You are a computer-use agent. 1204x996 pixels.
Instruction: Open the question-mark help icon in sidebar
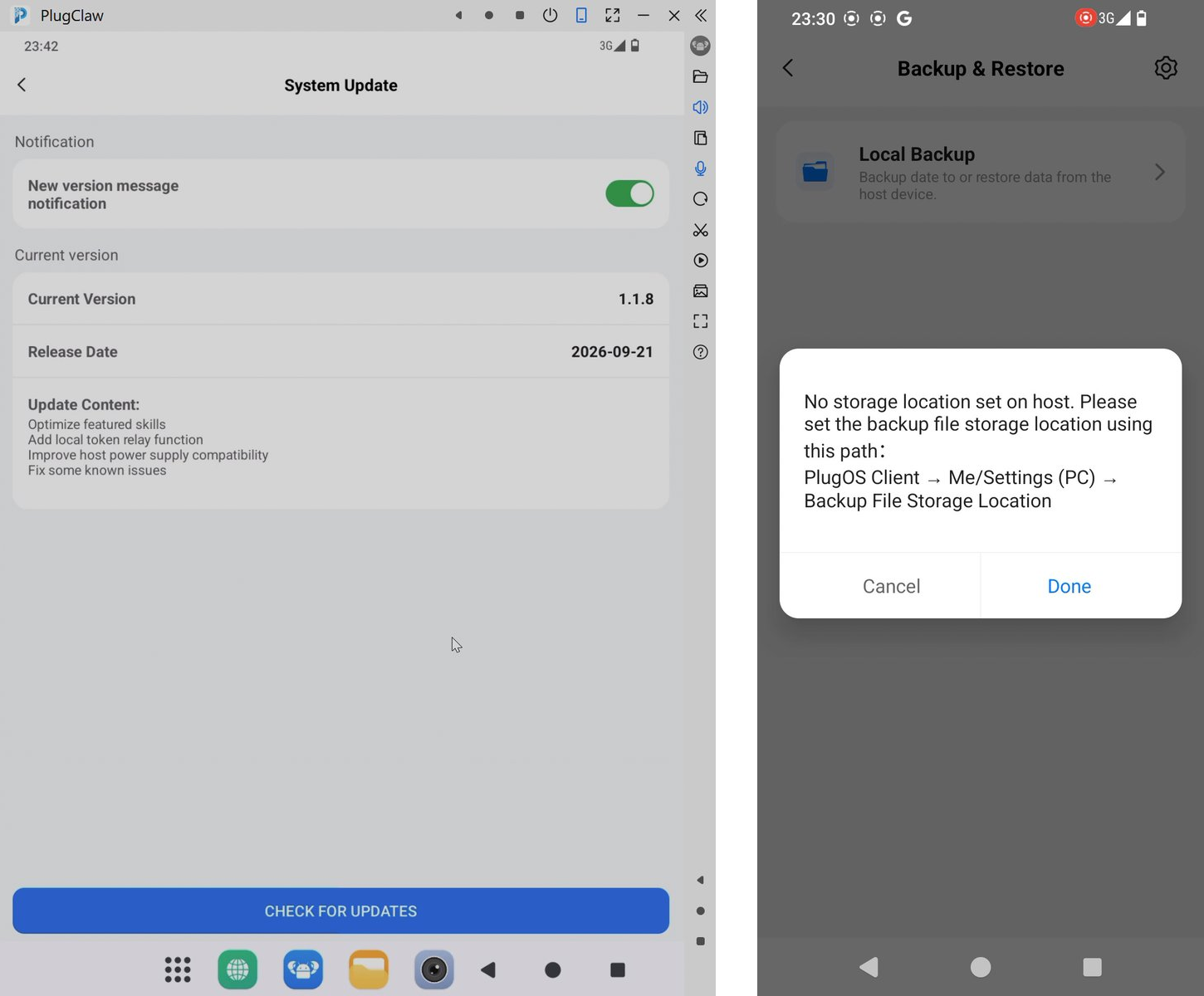pos(700,352)
